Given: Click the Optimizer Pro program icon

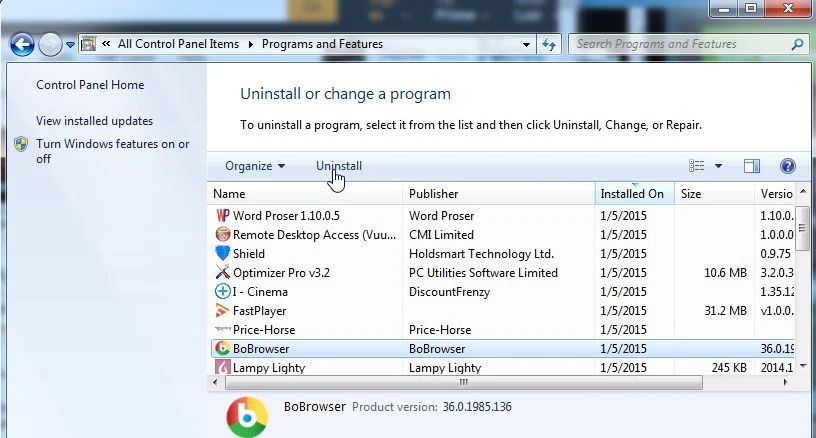Looking at the screenshot, I should (223, 273).
